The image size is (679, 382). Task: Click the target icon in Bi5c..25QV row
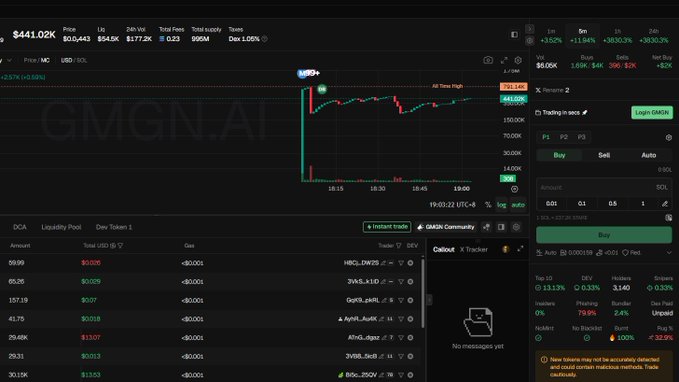[x=410, y=375]
